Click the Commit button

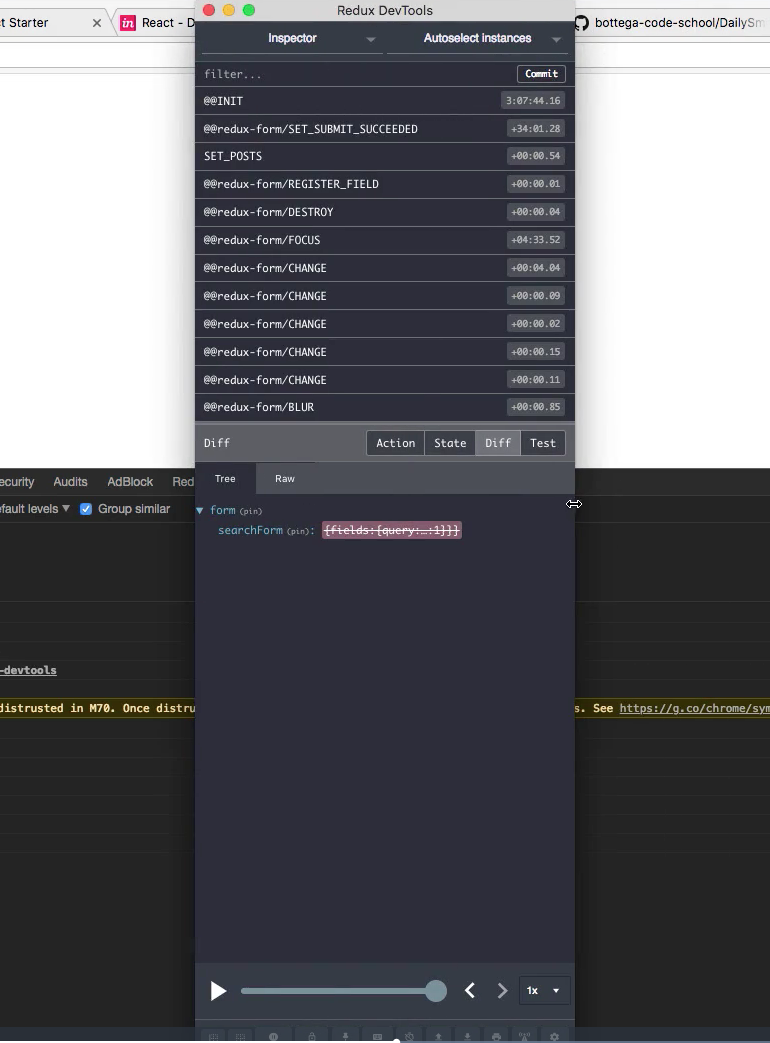pos(541,74)
